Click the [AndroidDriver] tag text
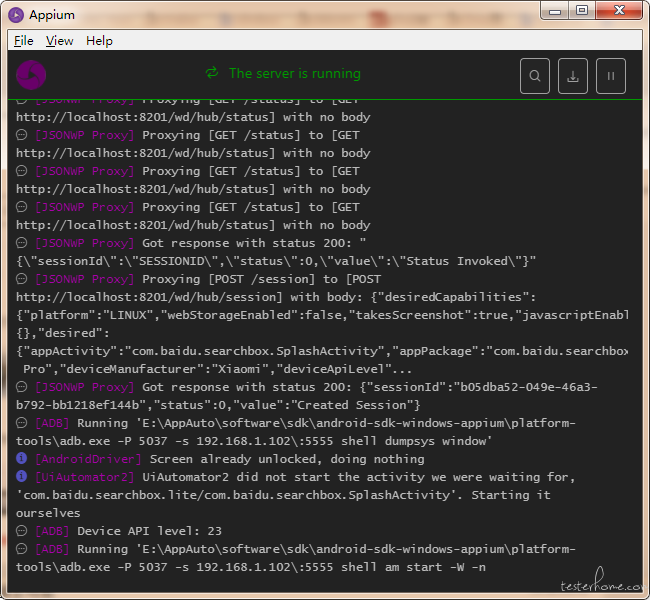 coord(88,459)
